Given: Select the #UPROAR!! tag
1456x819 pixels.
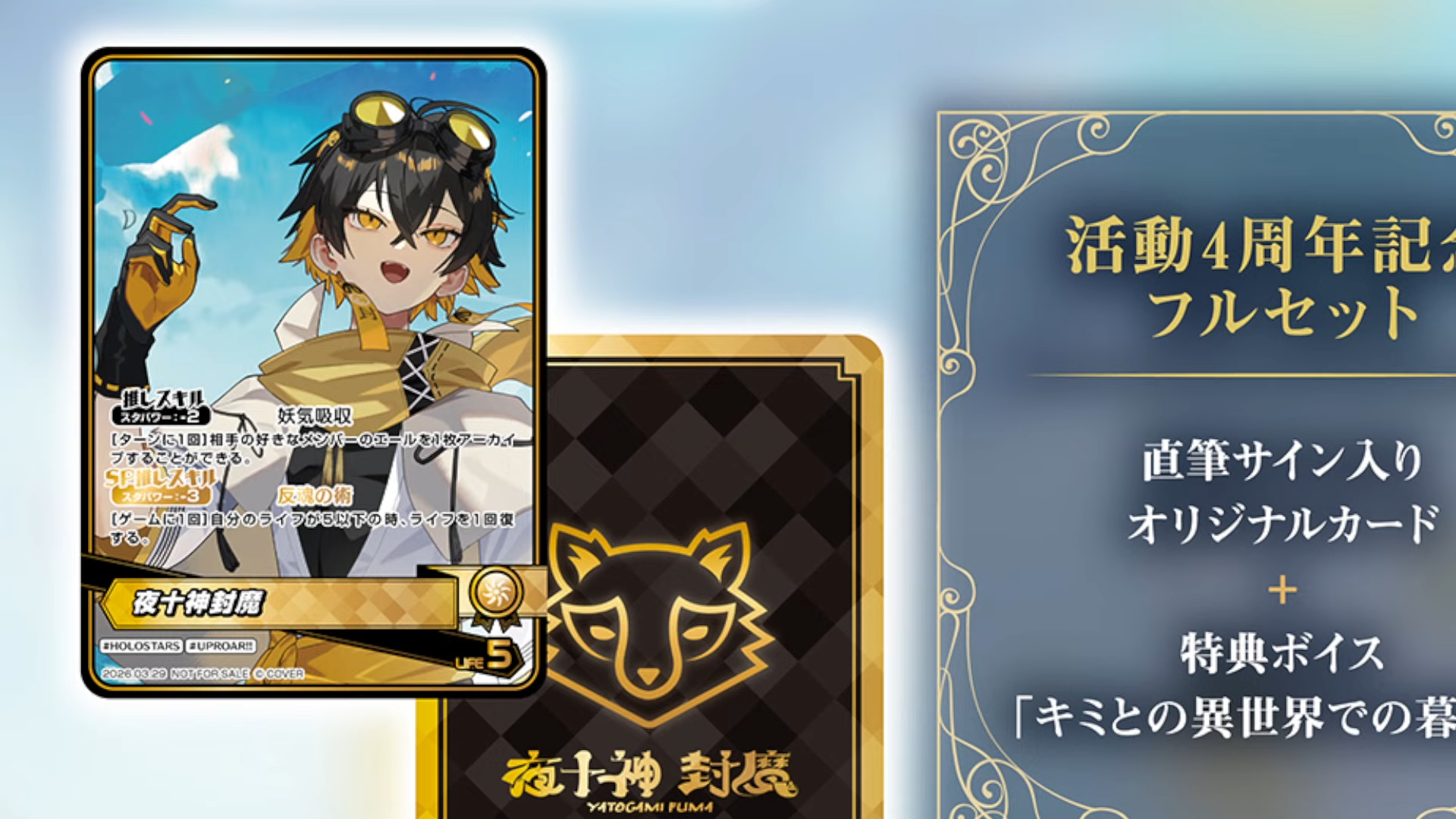Looking at the screenshot, I should coord(221,646).
